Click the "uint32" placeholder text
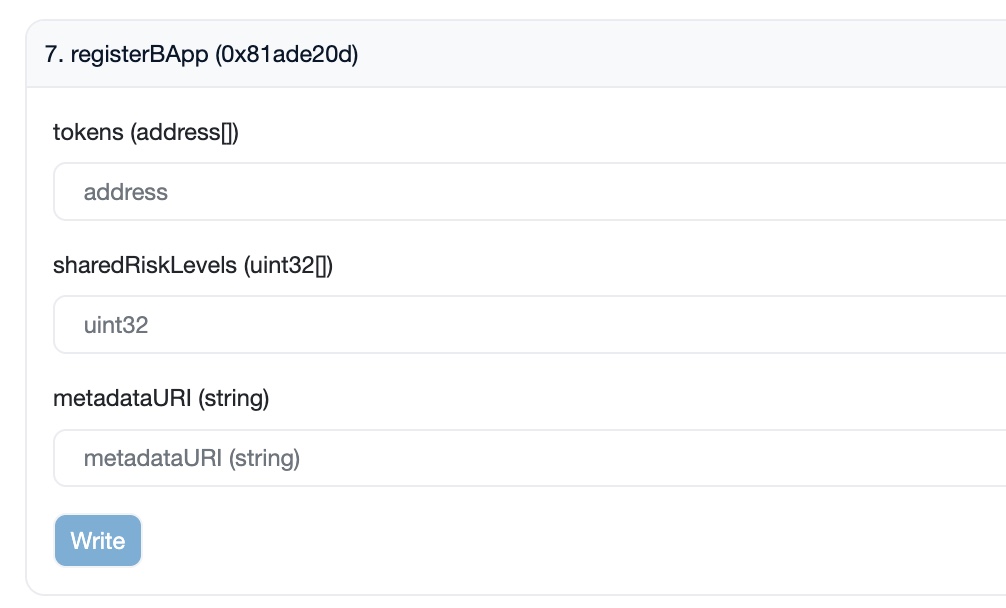 click(115, 325)
